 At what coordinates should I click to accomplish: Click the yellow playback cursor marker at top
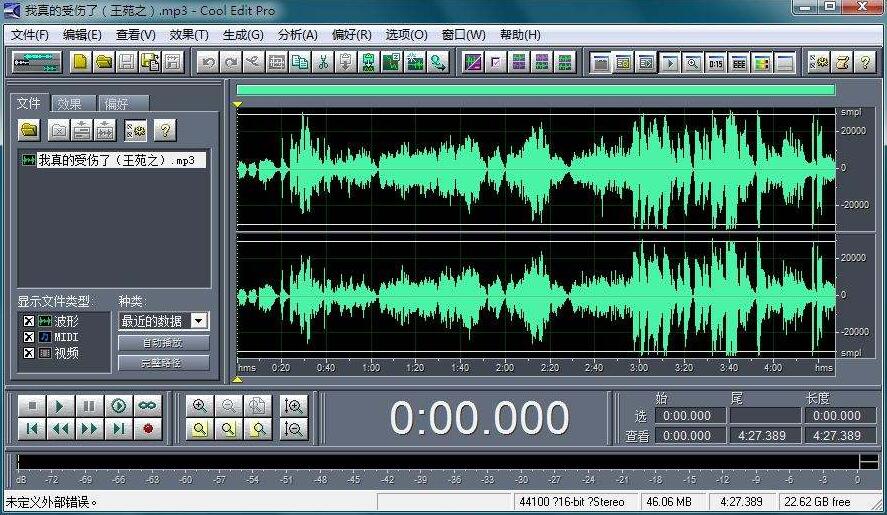coord(238,105)
